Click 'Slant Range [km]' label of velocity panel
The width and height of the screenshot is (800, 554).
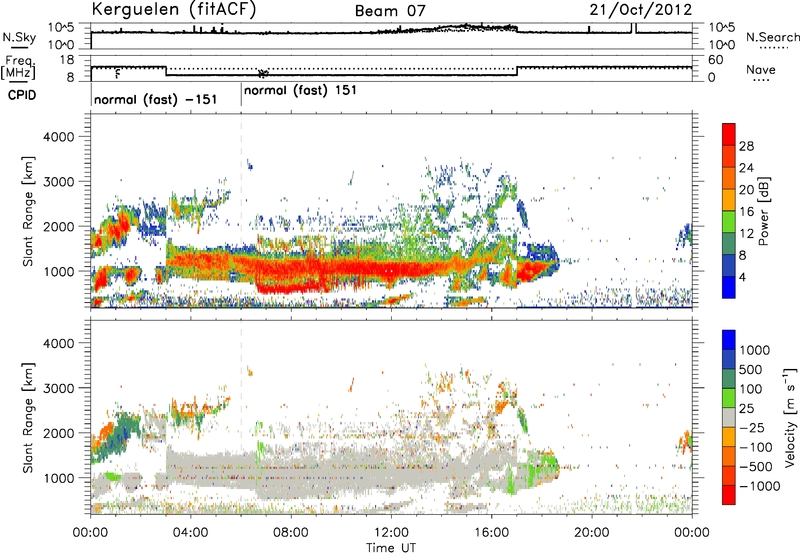point(28,417)
